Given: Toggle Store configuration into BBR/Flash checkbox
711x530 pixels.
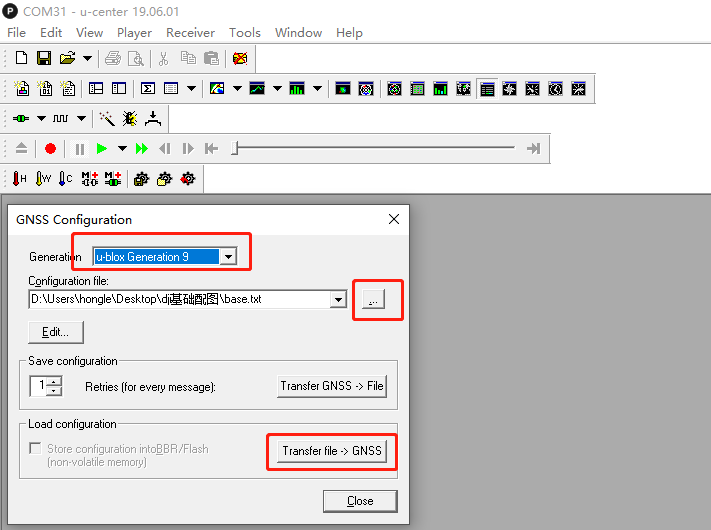Looking at the screenshot, I should click(x=35, y=448).
